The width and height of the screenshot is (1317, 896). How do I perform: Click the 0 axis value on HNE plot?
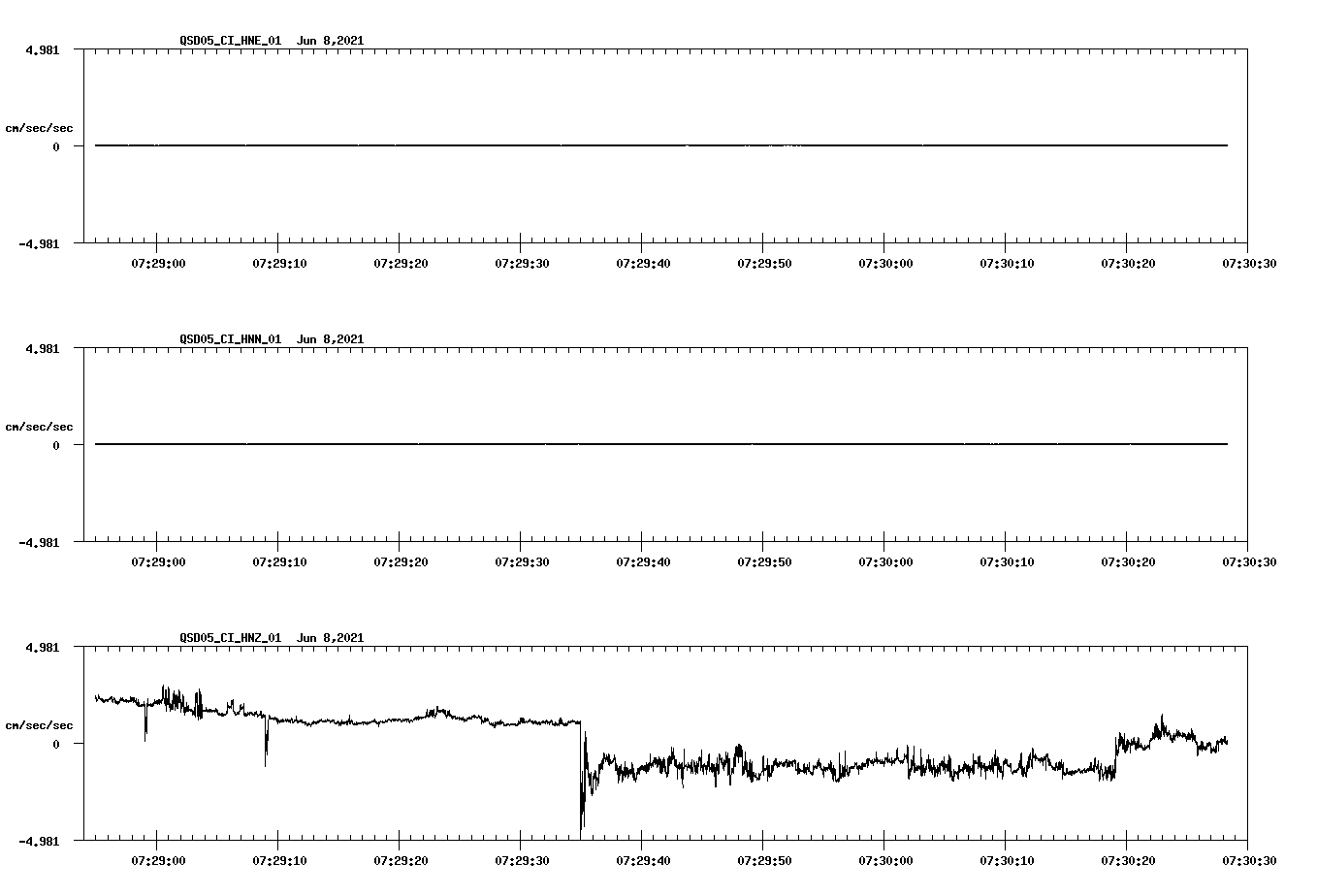(x=56, y=146)
